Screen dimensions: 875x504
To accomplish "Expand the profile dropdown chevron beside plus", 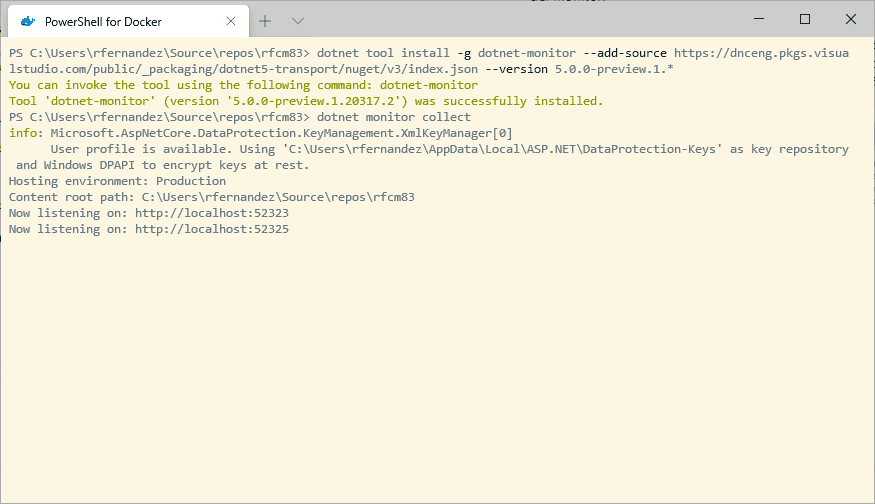I will pyautogui.click(x=298, y=21).
